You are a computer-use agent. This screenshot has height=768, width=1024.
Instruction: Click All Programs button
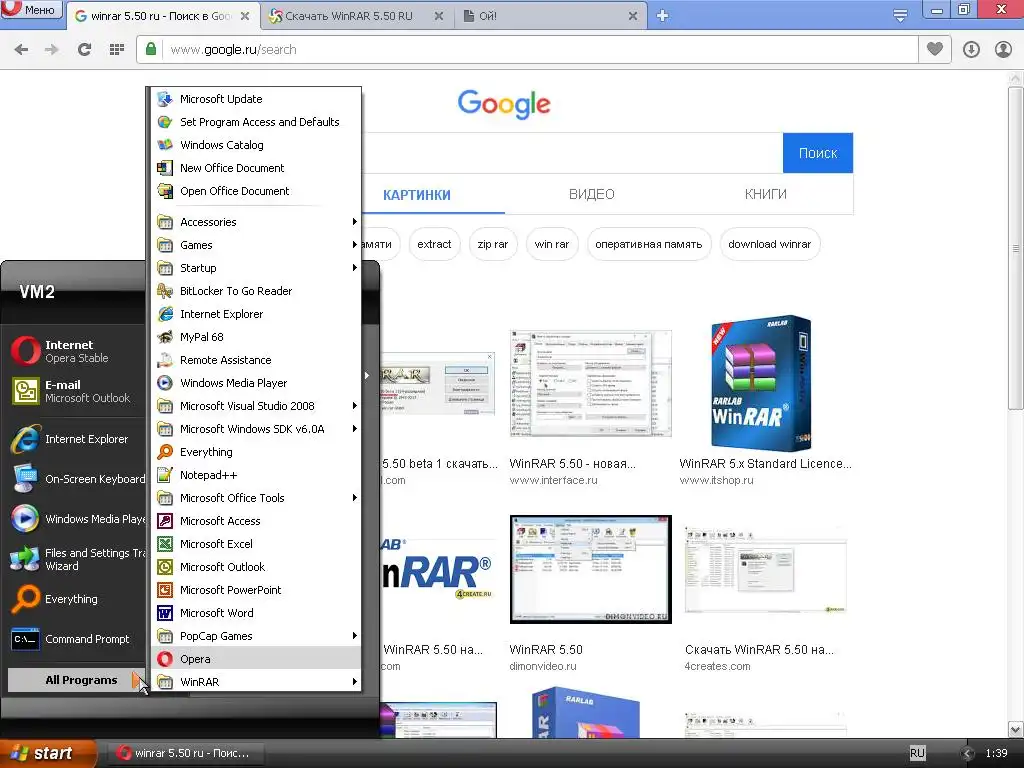[76, 680]
